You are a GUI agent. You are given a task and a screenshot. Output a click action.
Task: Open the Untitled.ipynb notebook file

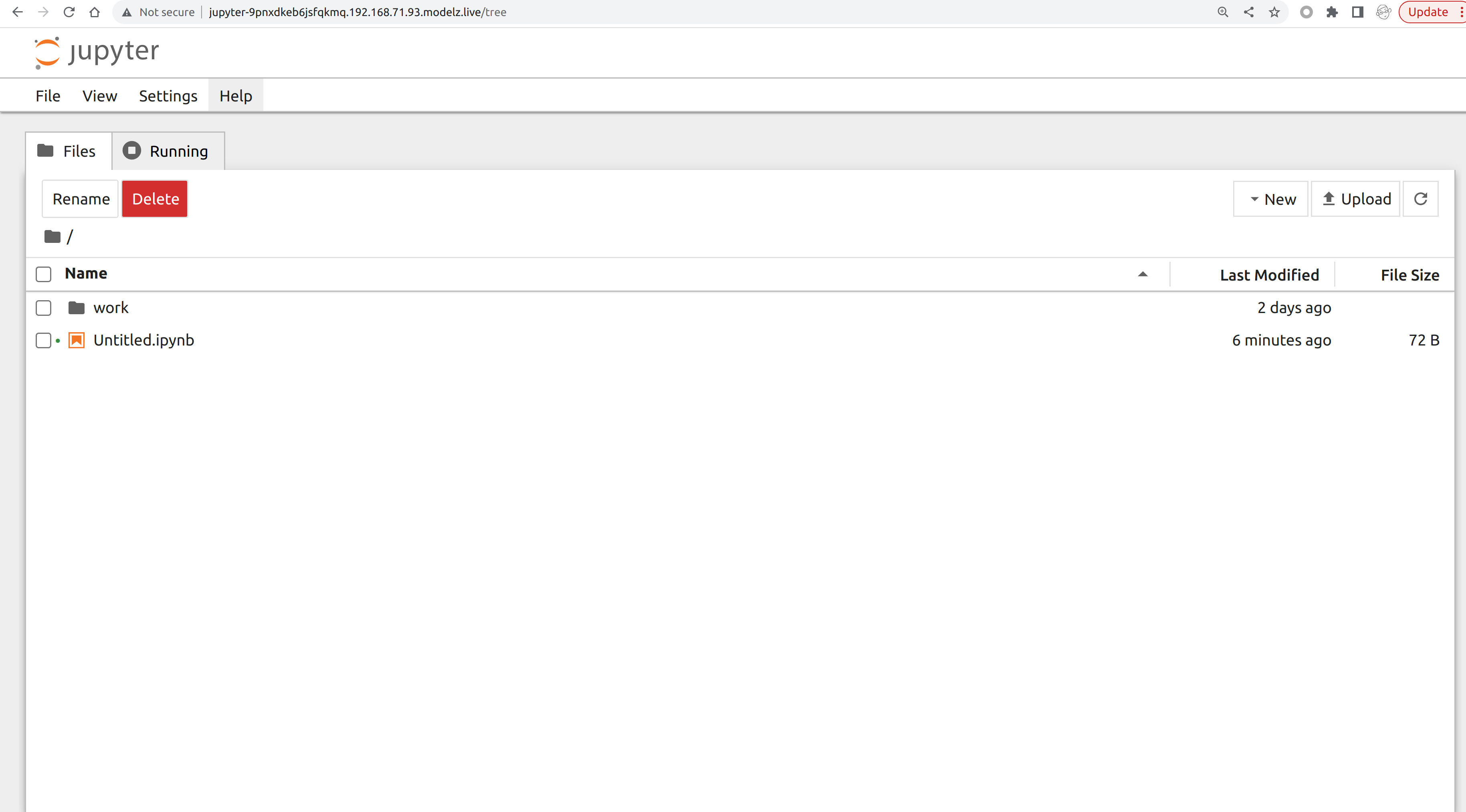pyautogui.click(x=144, y=339)
